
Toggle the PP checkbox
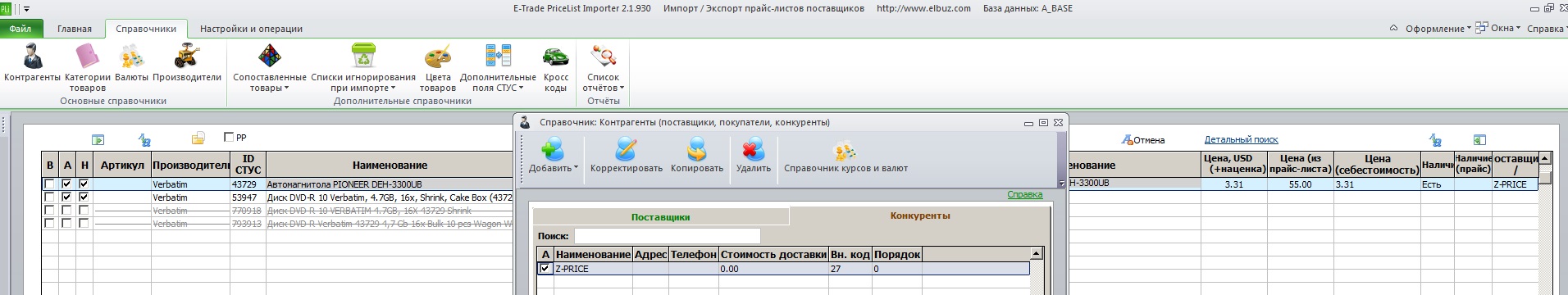pos(230,137)
